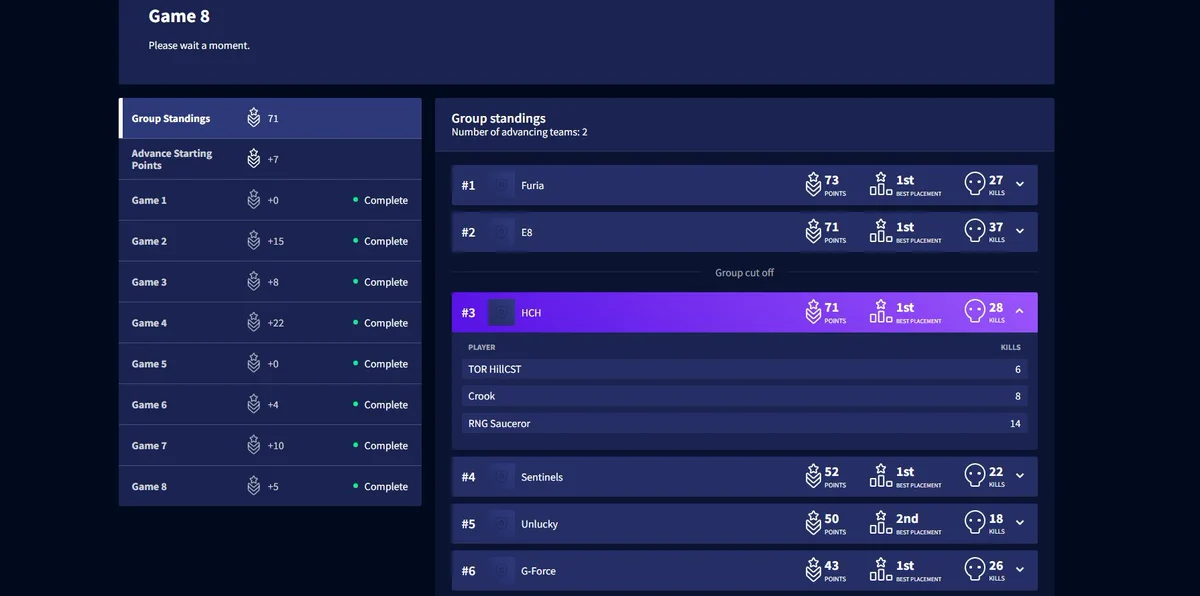
Task: Click the kills skull icon for Sentinels
Action: click(x=975, y=477)
